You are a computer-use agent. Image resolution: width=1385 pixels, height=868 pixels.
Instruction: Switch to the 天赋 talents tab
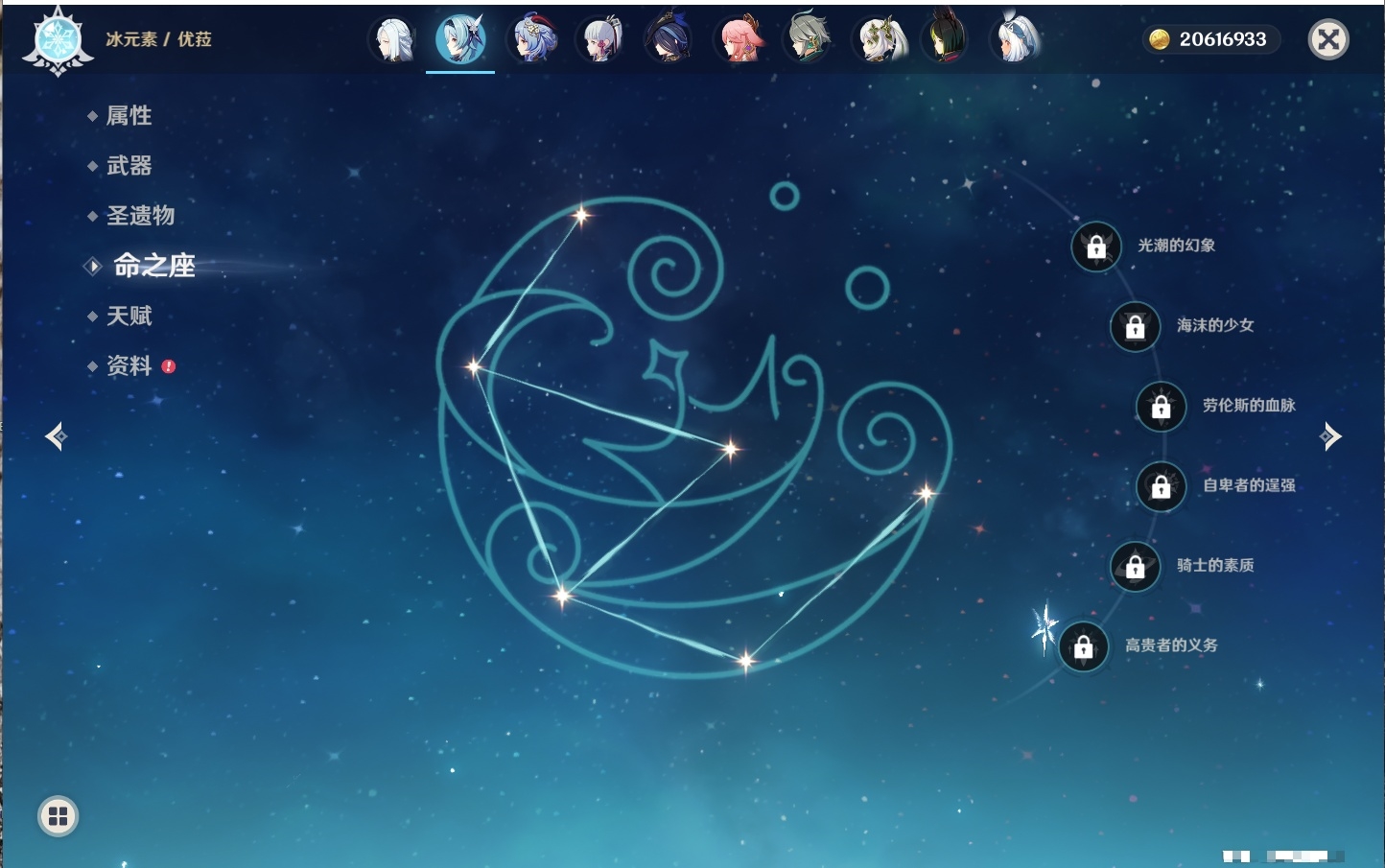coord(129,317)
